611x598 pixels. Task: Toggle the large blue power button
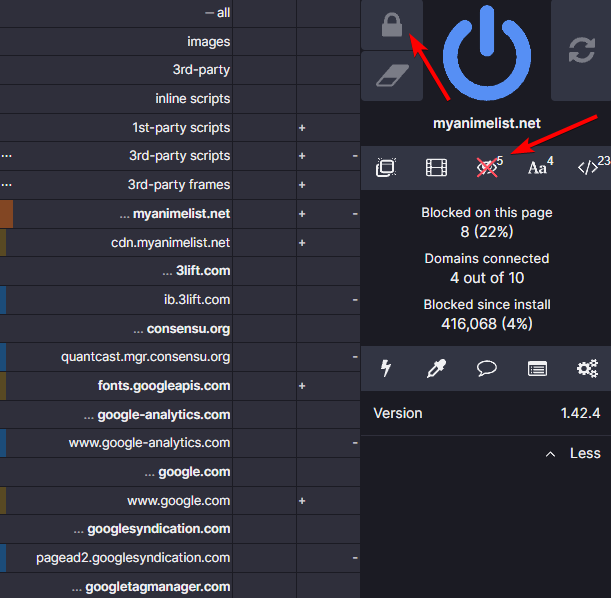pos(487,50)
